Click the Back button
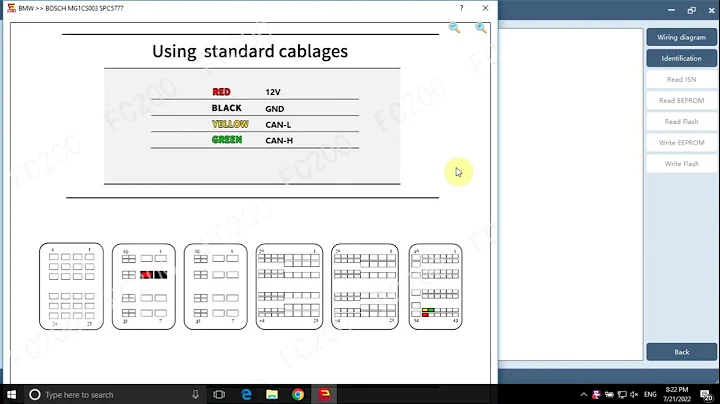This screenshot has width=720, height=404. click(681, 352)
